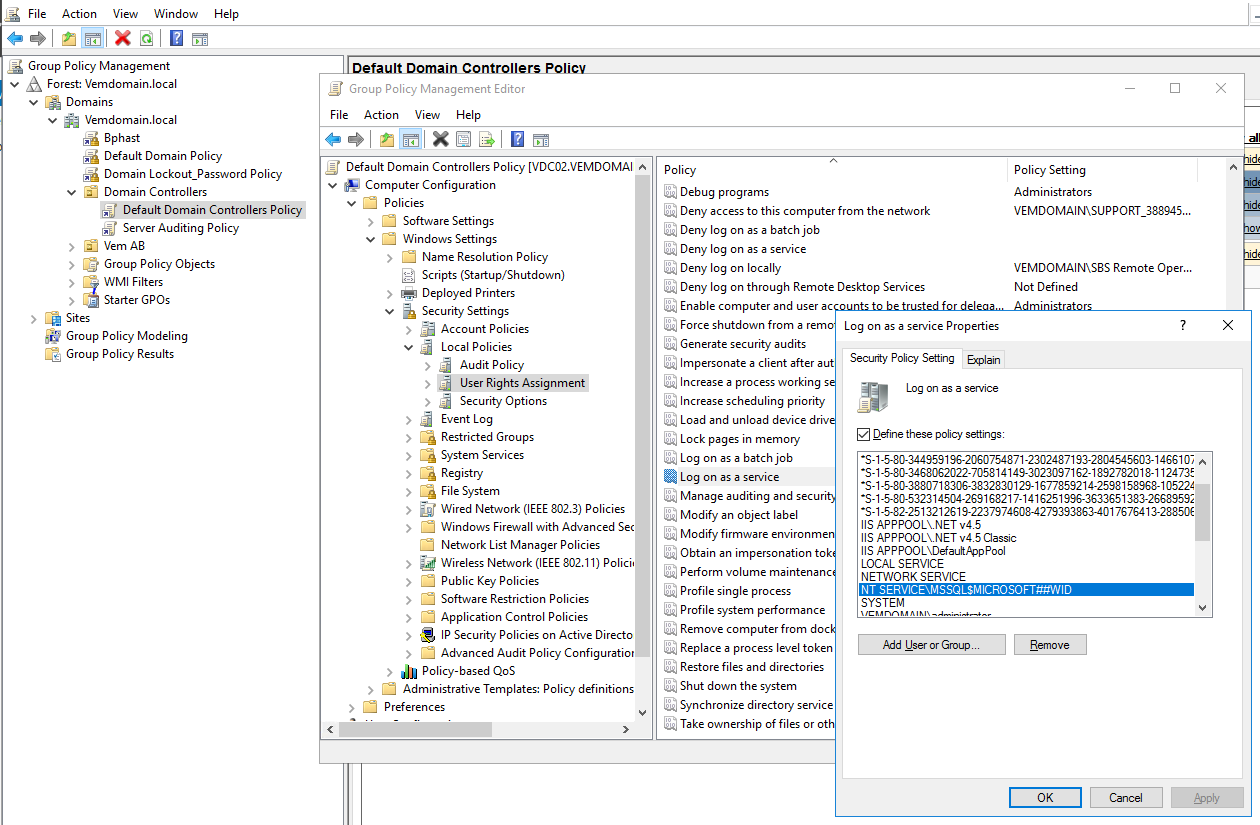
Task: Click the Add User or Group button
Action: pos(931,645)
